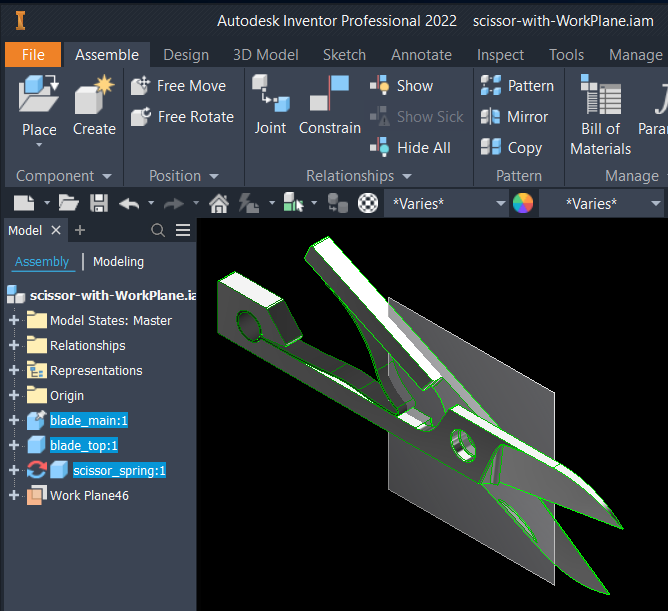Click the Undo arrow
This screenshot has width=668, height=611.
click(129, 204)
